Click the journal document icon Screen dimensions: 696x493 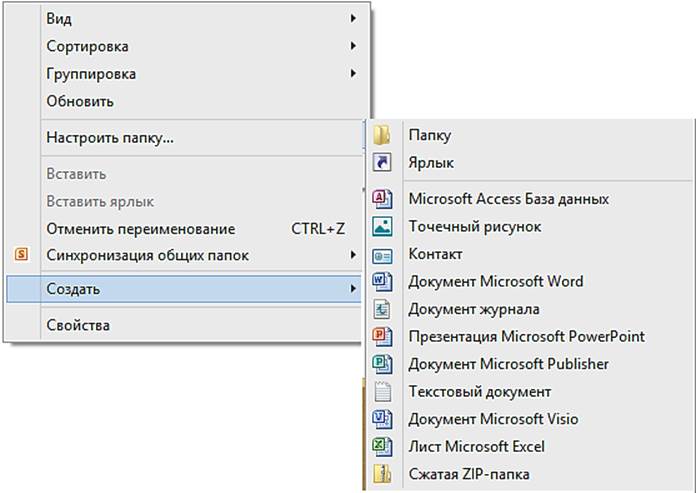pyautogui.click(x=382, y=309)
